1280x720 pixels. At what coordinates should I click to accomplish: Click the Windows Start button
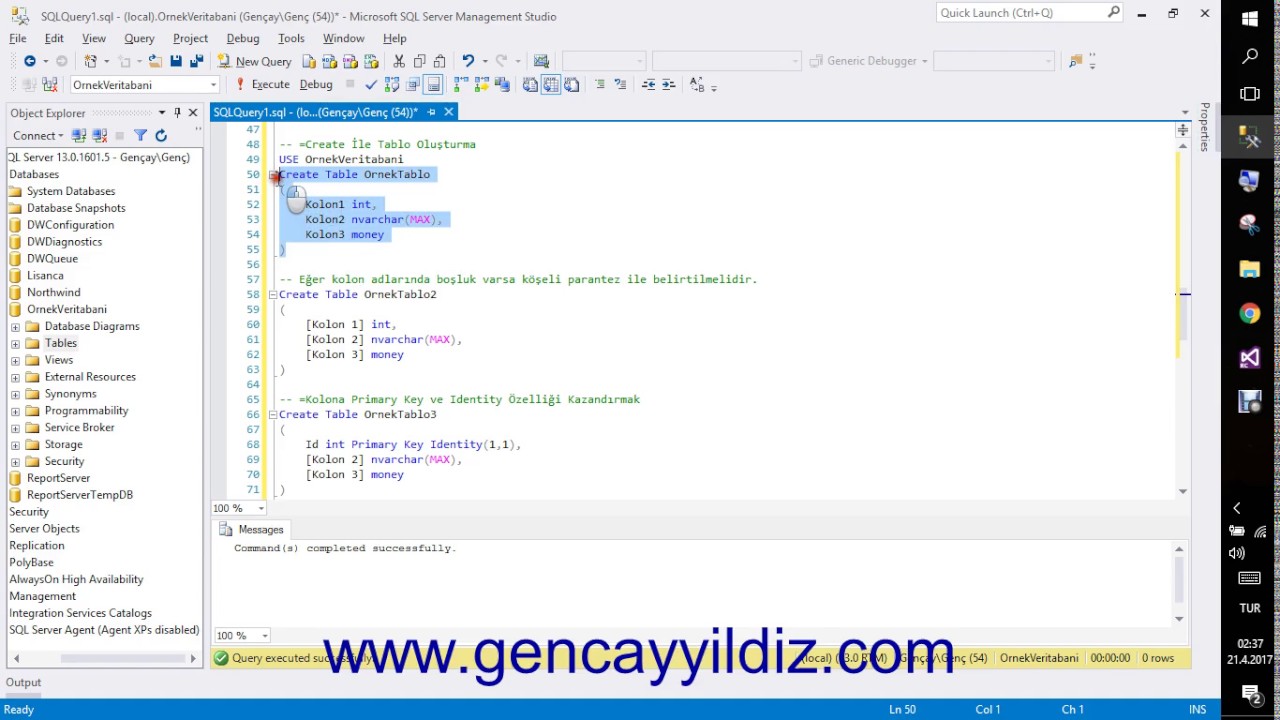point(1250,19)
